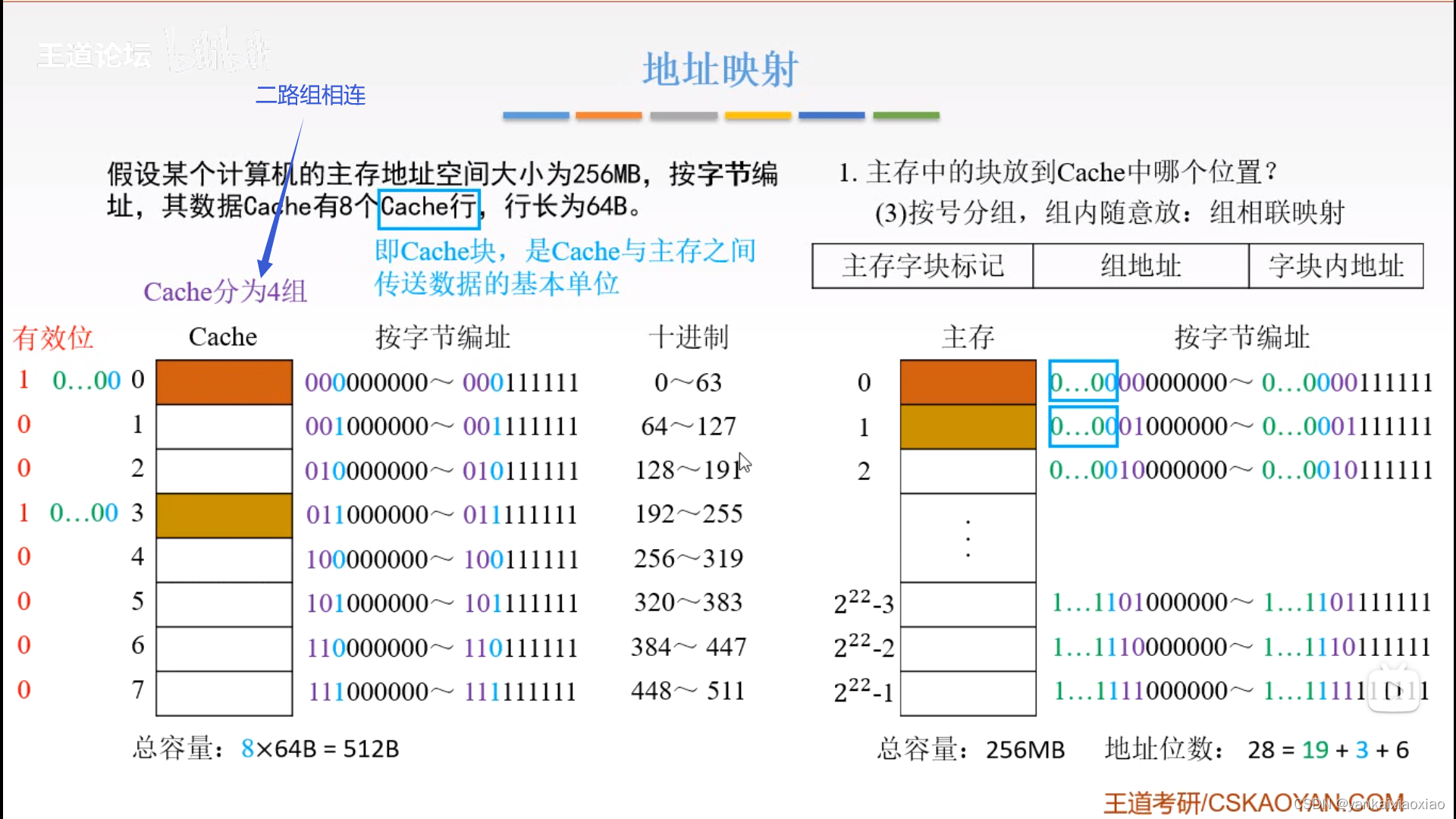This screenshot has height=819, width=1456.
Task: Click the valid bit 1 on Cache row 0
Action: pos(24,380)
